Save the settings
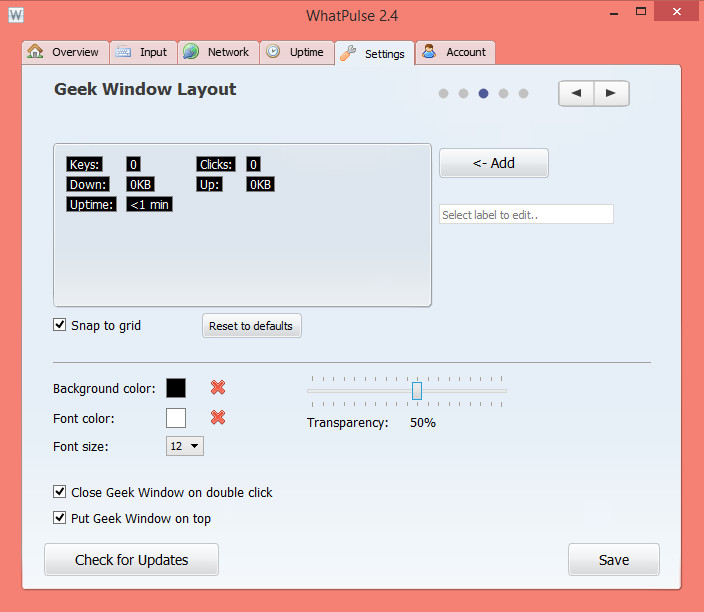This screenshot has height=612, width=704. pos(614,559)
